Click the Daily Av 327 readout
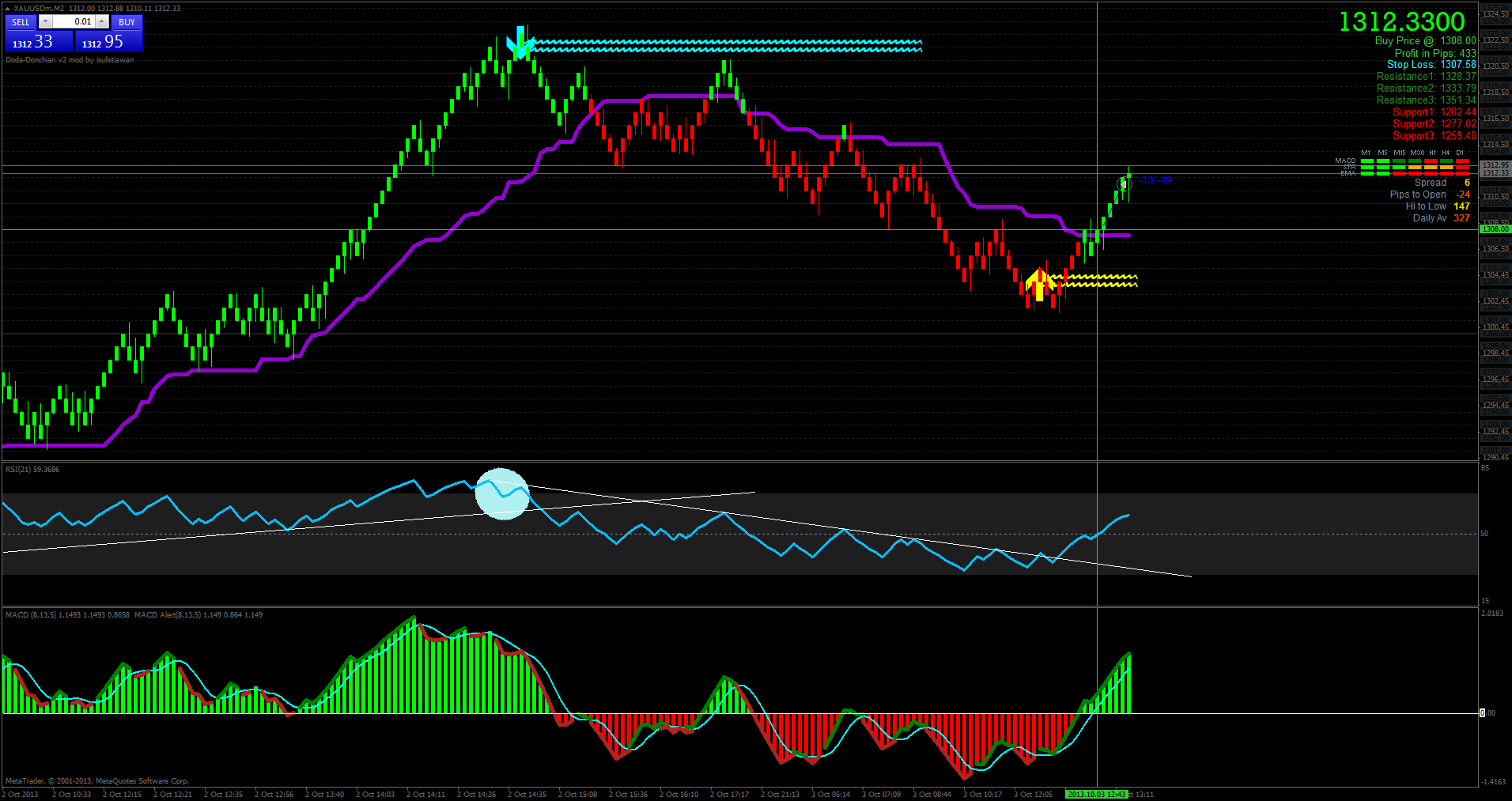The image size is (1512, 801). [x=1442, y=218]
